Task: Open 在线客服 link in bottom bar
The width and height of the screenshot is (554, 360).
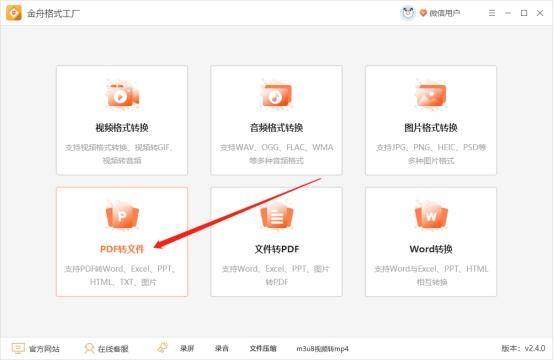Action: pos(113,349)
